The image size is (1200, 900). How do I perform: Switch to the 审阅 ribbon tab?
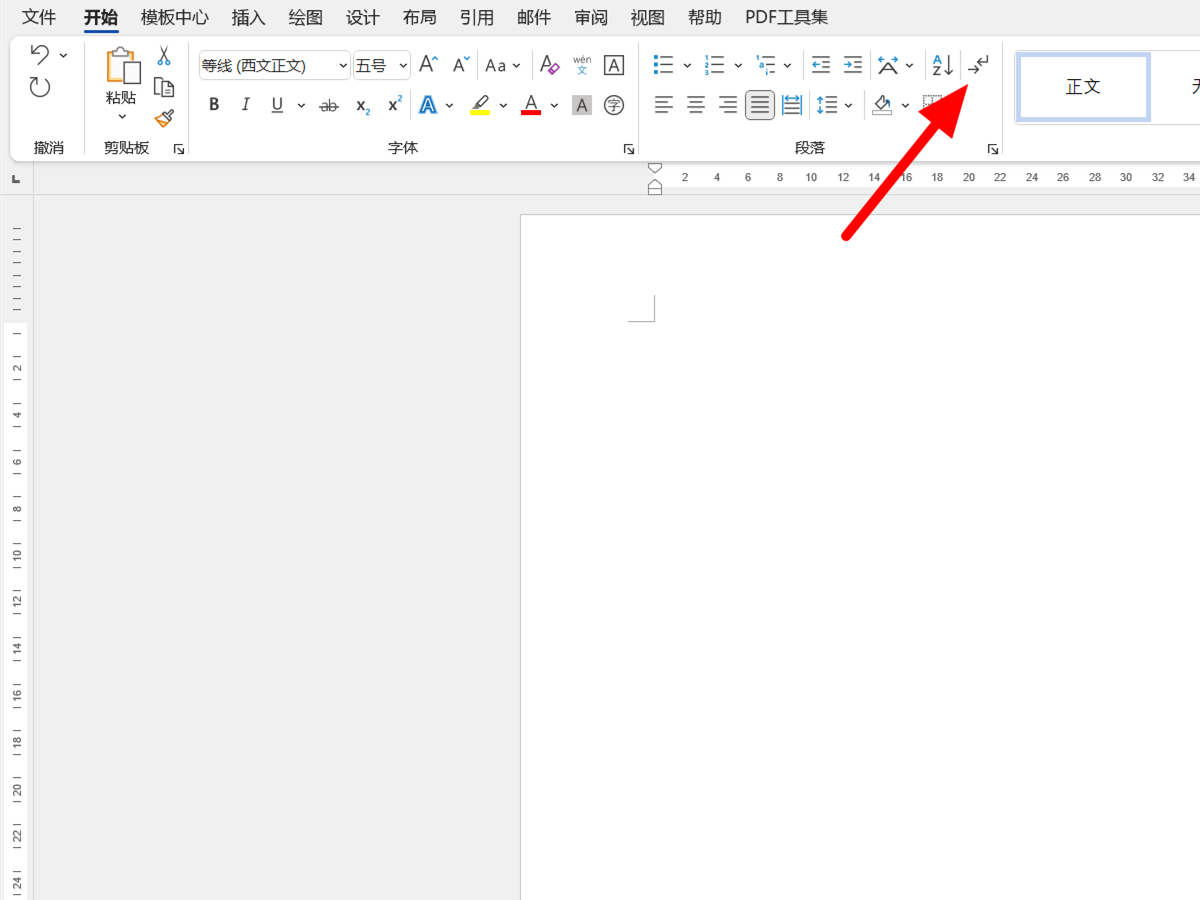(591, 17)
